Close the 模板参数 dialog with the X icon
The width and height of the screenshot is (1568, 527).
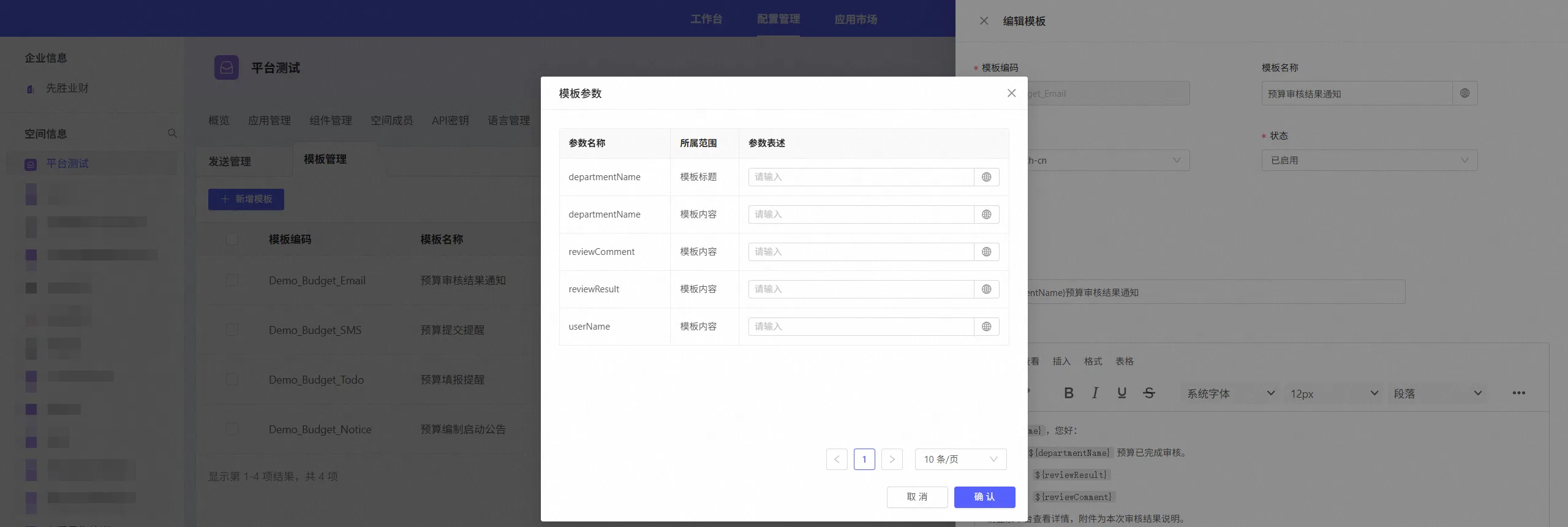pyautogui.click(x=1011, y=93)
